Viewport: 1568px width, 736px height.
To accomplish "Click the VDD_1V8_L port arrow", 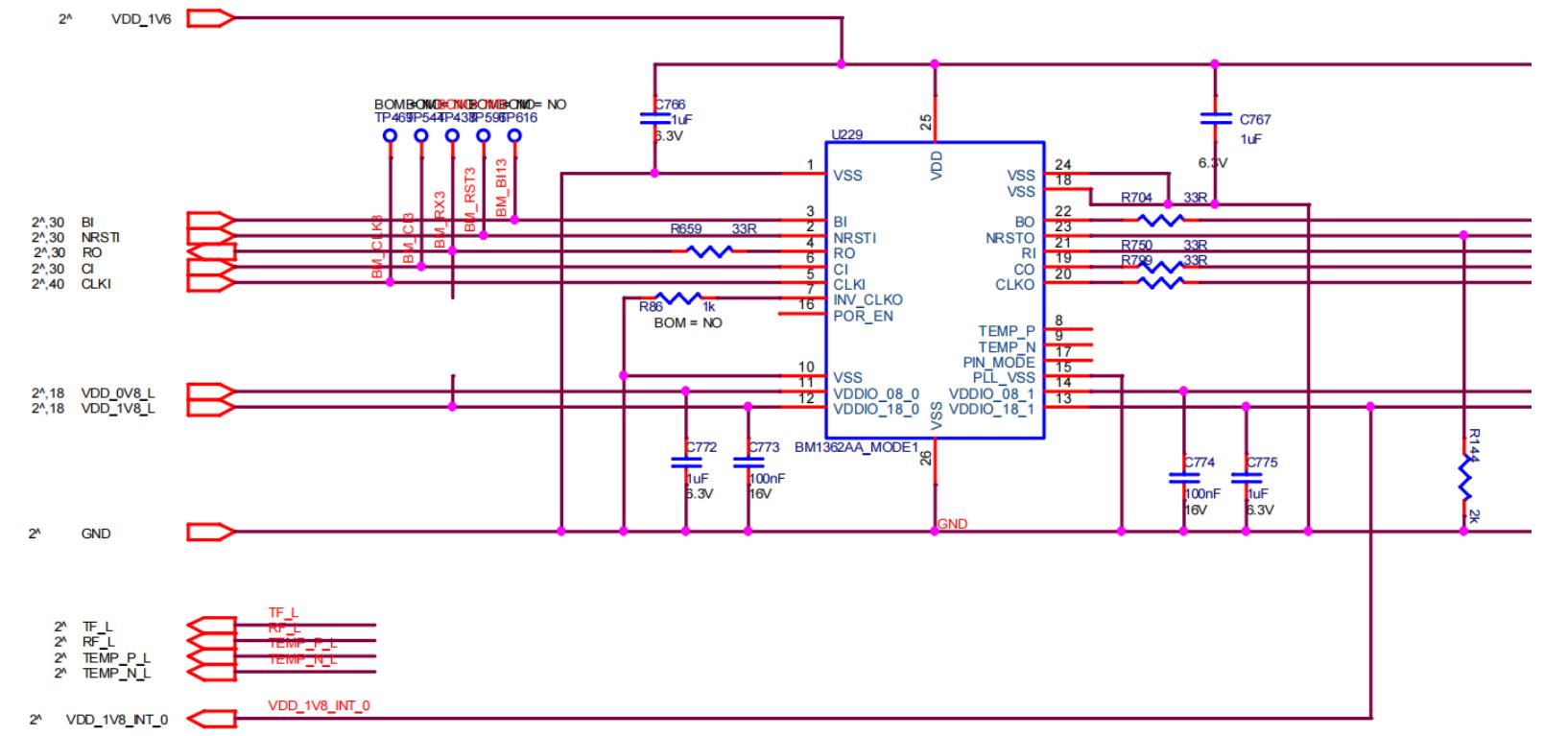I will pyautogui.click(x=210, y=407).
